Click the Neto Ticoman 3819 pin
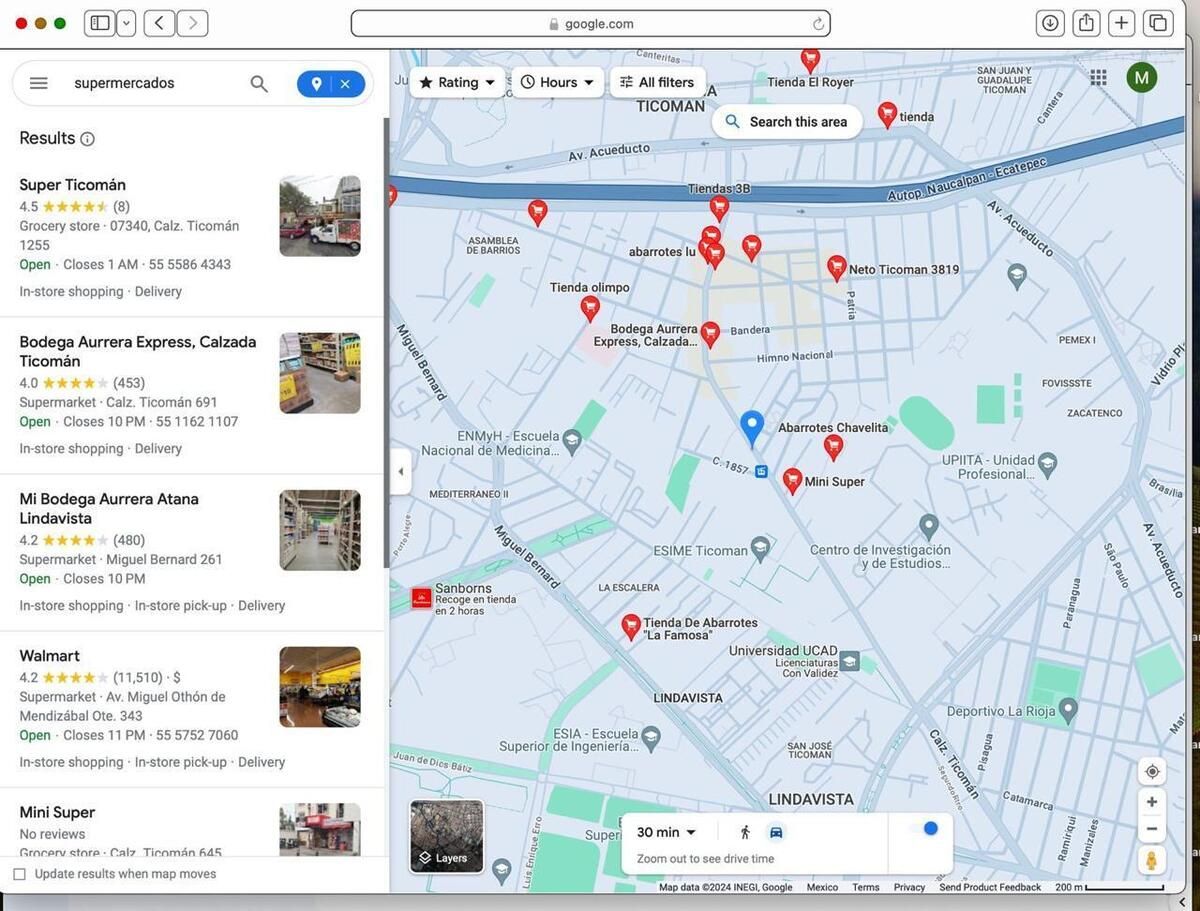 click(837, 268)
